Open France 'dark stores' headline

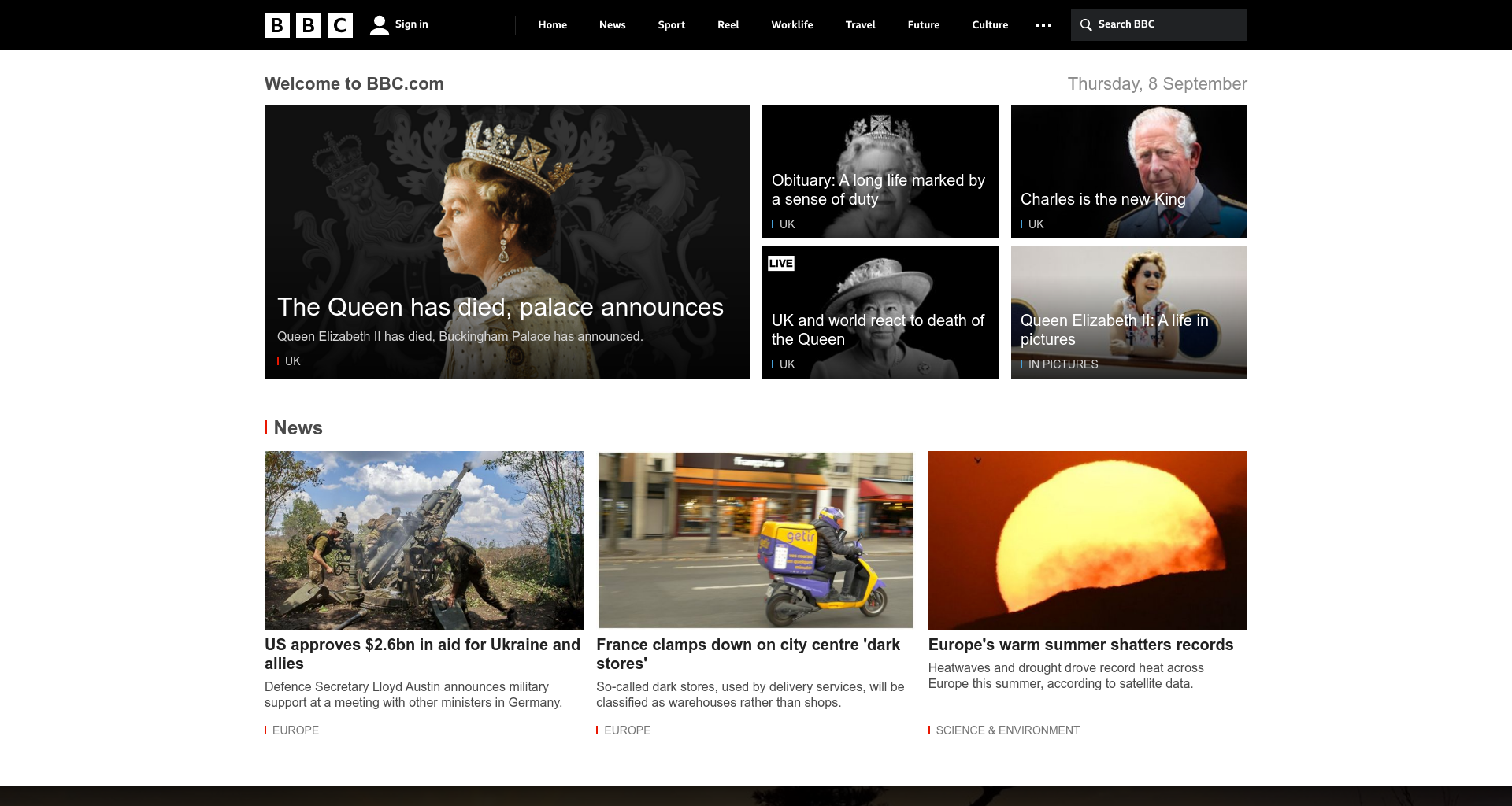tap(747, 653)
